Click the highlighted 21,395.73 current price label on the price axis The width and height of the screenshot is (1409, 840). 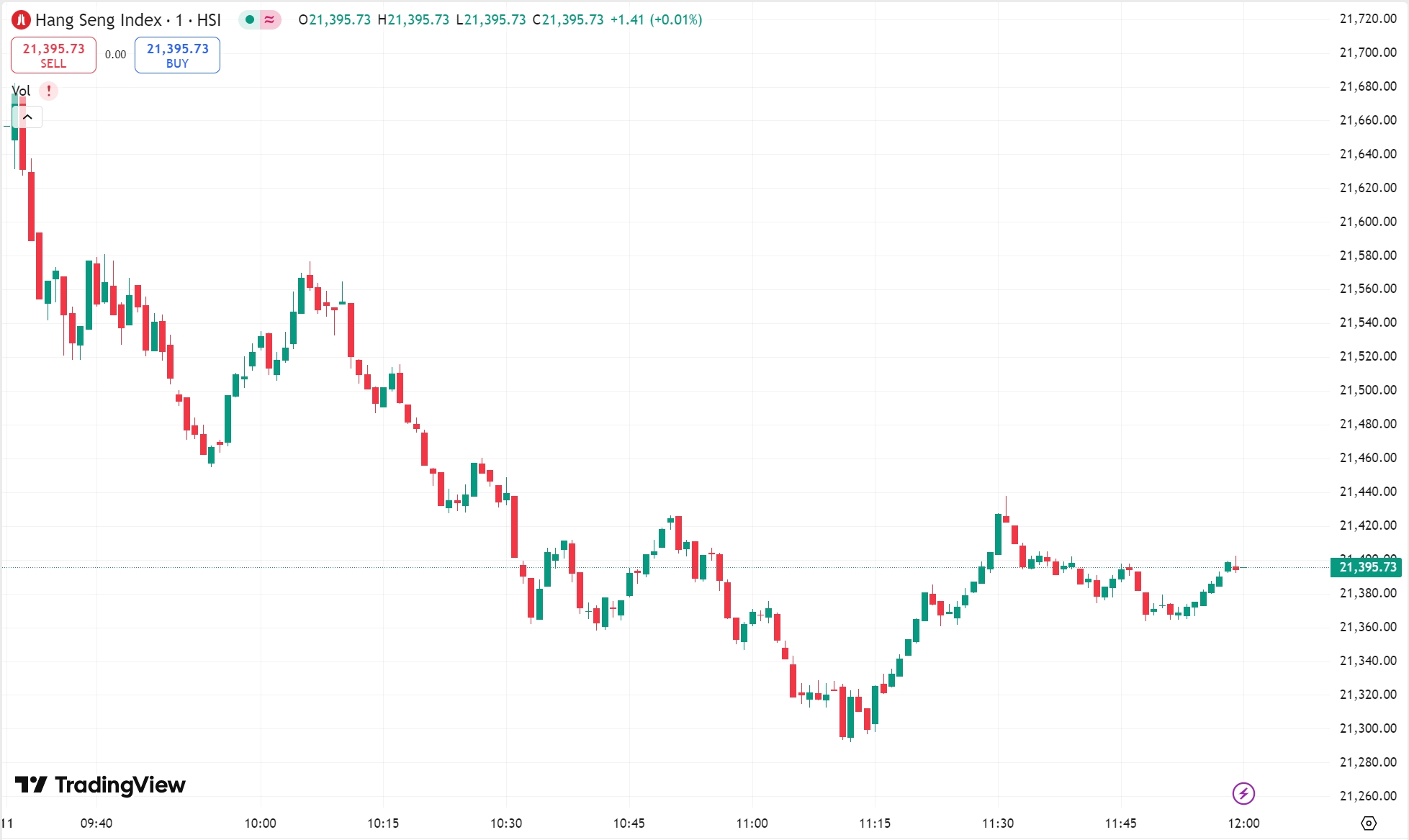(x=1367, y=567)
